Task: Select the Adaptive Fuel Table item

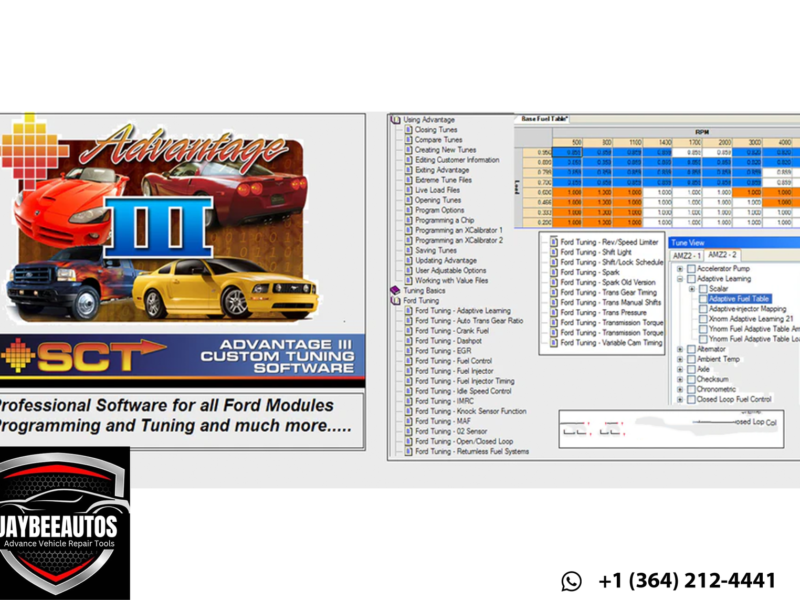Action: pos(738,299)
